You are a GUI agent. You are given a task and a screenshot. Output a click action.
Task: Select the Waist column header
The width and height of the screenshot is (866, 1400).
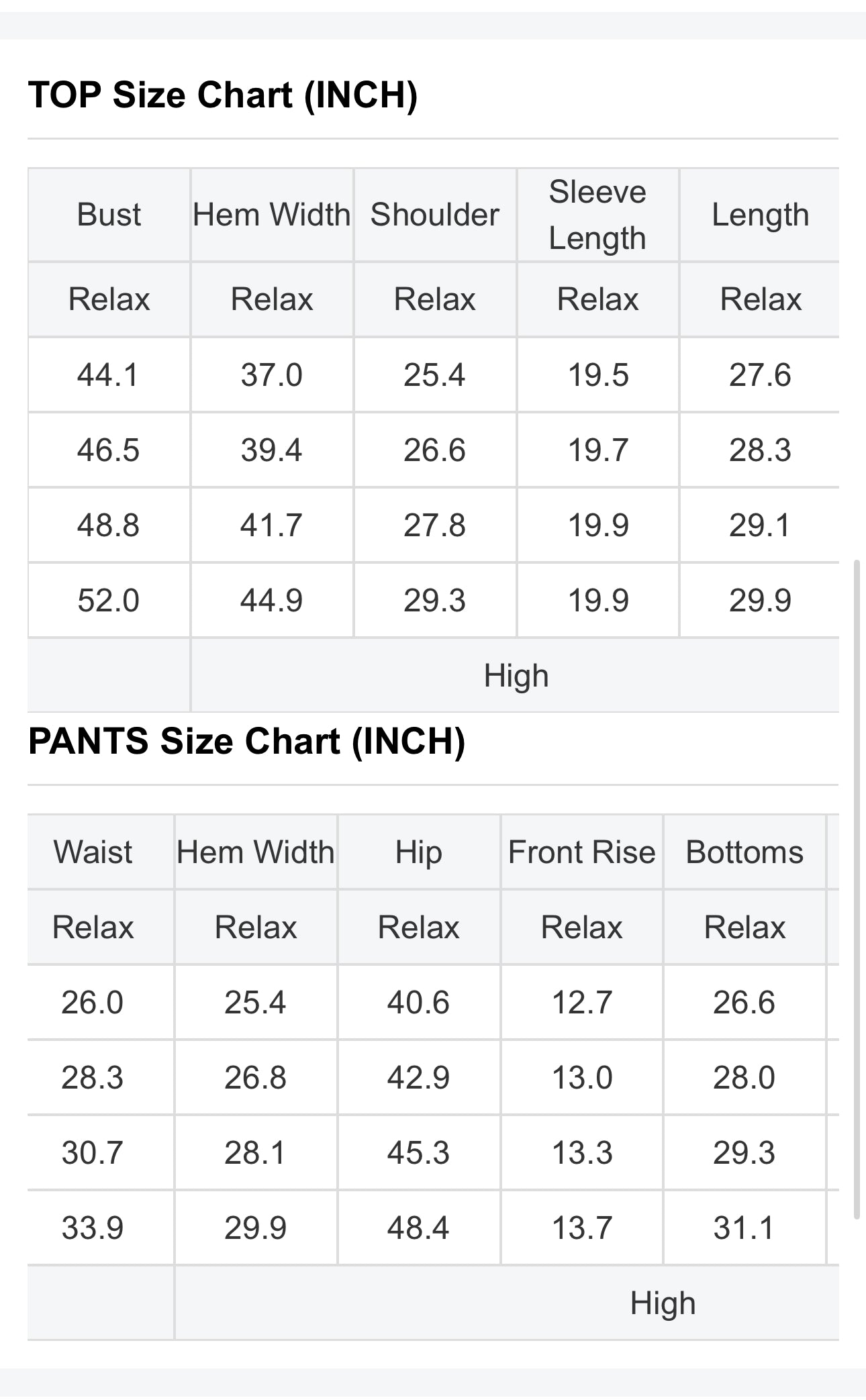pyautogui.click(x=93, y=852)
